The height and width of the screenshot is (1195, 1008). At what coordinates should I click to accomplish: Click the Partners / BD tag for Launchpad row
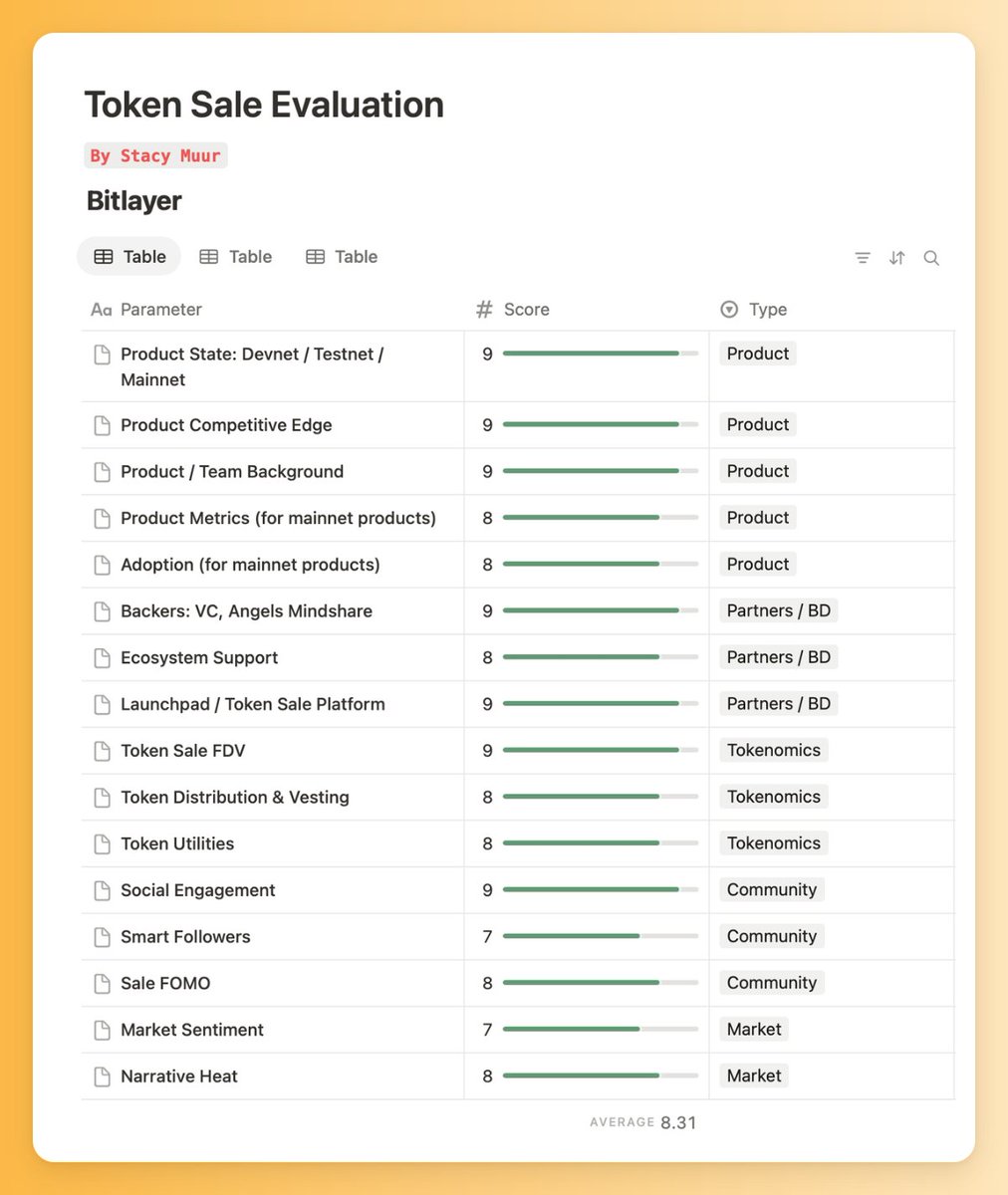[x=779, y=703]
